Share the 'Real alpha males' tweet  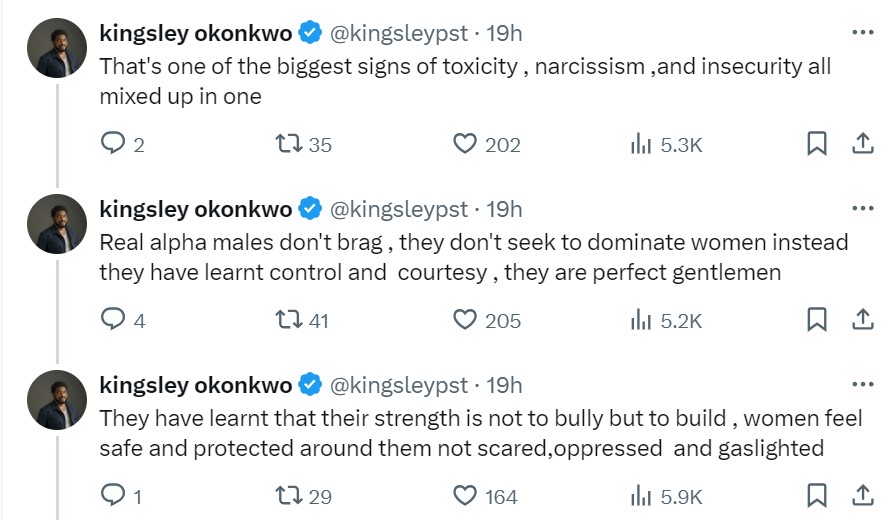[862, 320]
